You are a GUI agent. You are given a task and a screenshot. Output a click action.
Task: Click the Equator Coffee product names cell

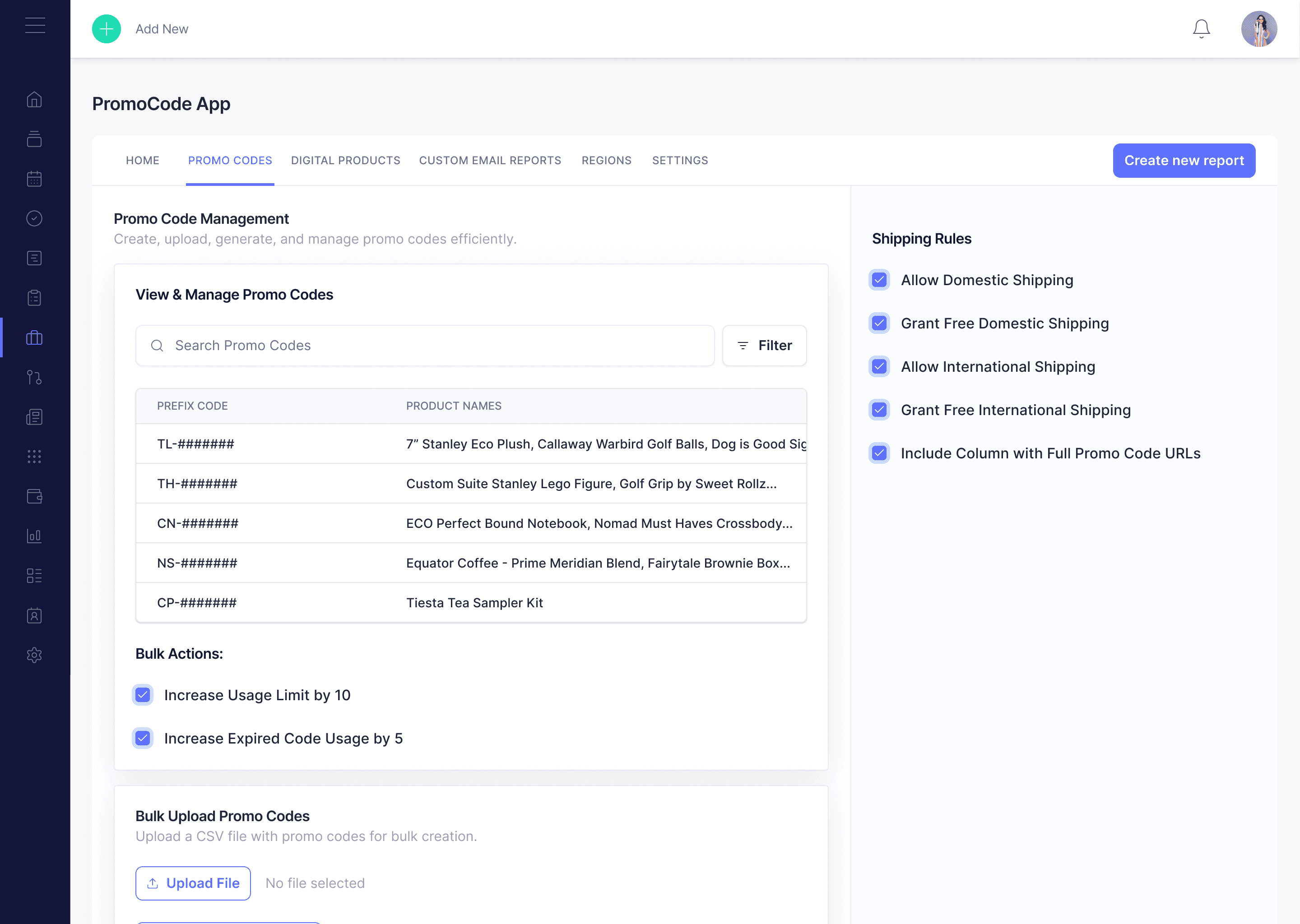(x=598, y=563)
